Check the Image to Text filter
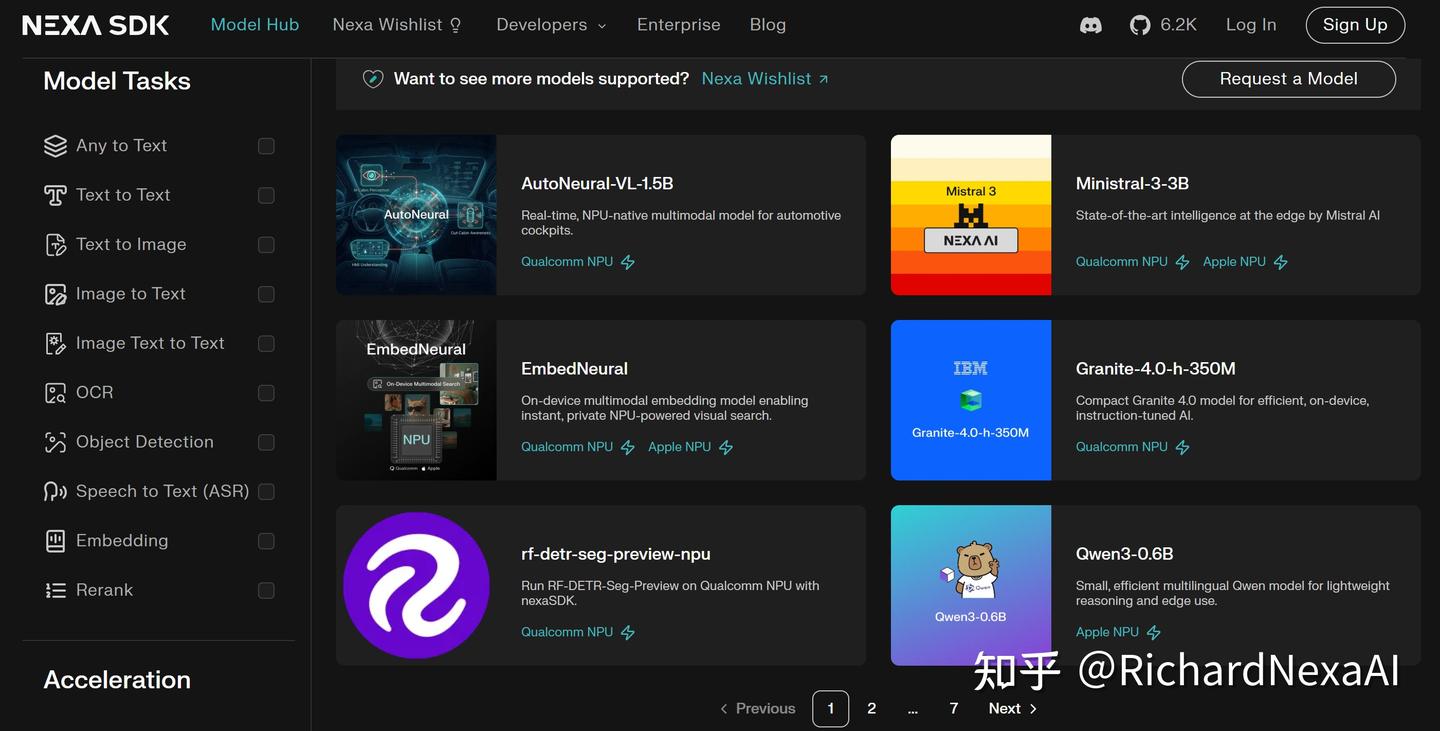This screenshot has width=1440, height=731. point(266,293)
